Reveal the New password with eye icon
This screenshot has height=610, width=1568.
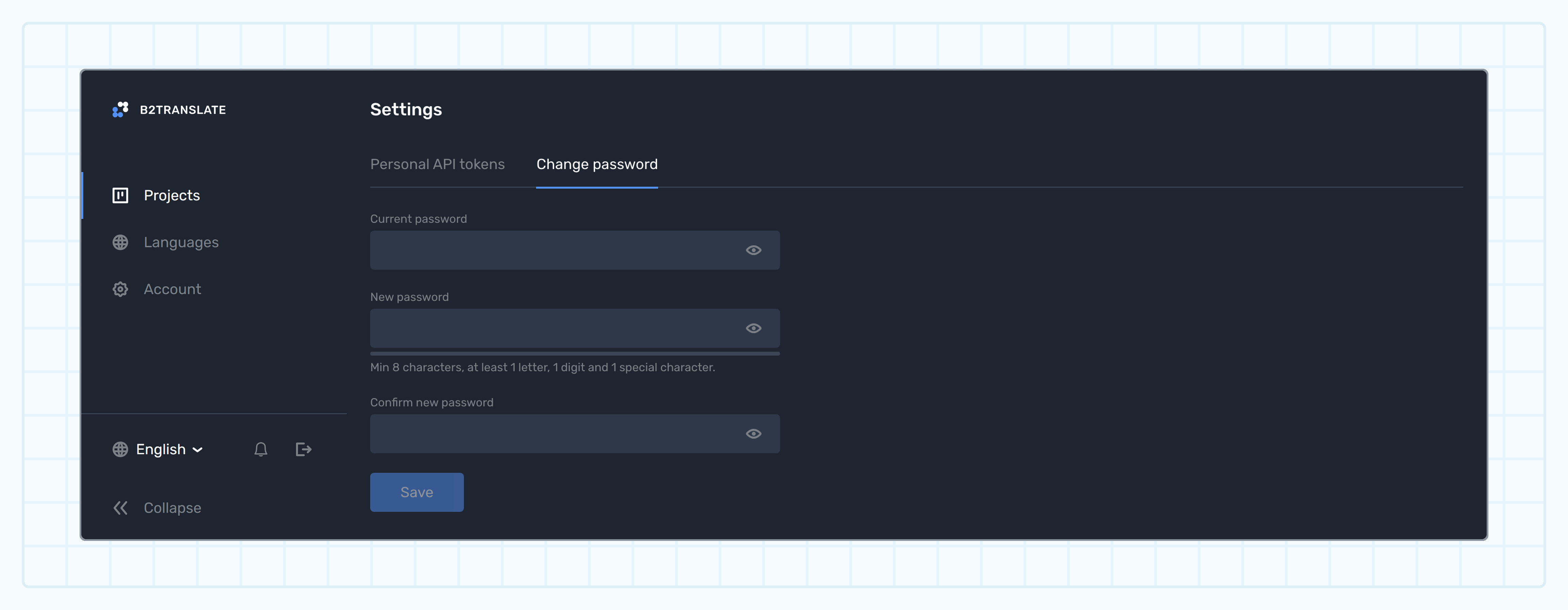(x=754, y=328)
